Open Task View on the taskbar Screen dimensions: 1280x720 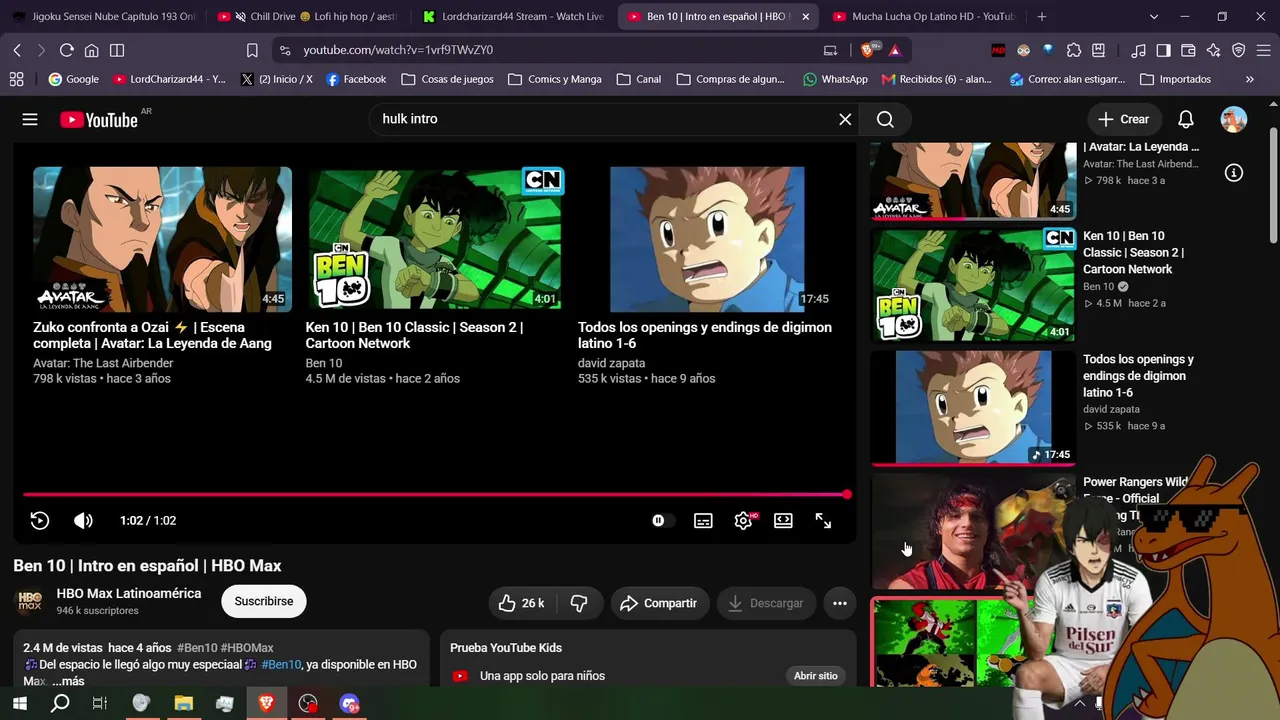pos(100,704)
